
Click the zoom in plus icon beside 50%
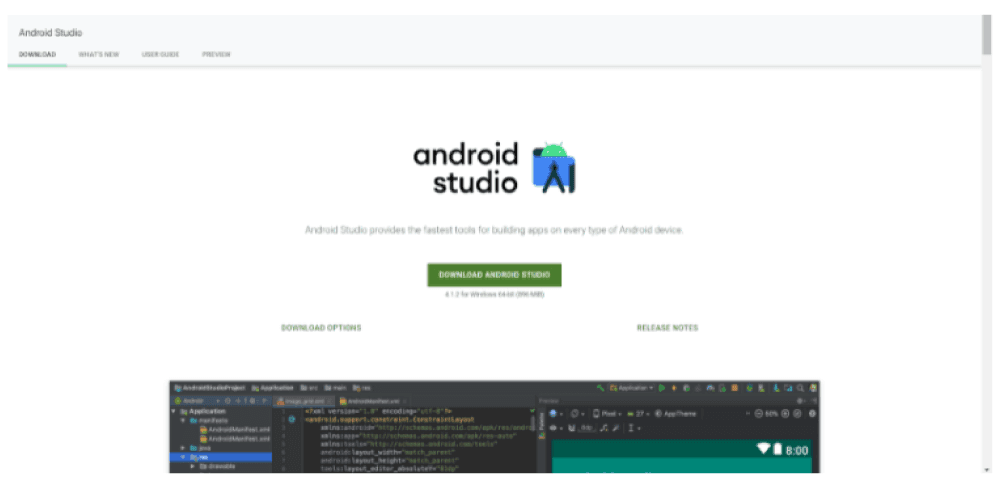[x=785, y=414]
